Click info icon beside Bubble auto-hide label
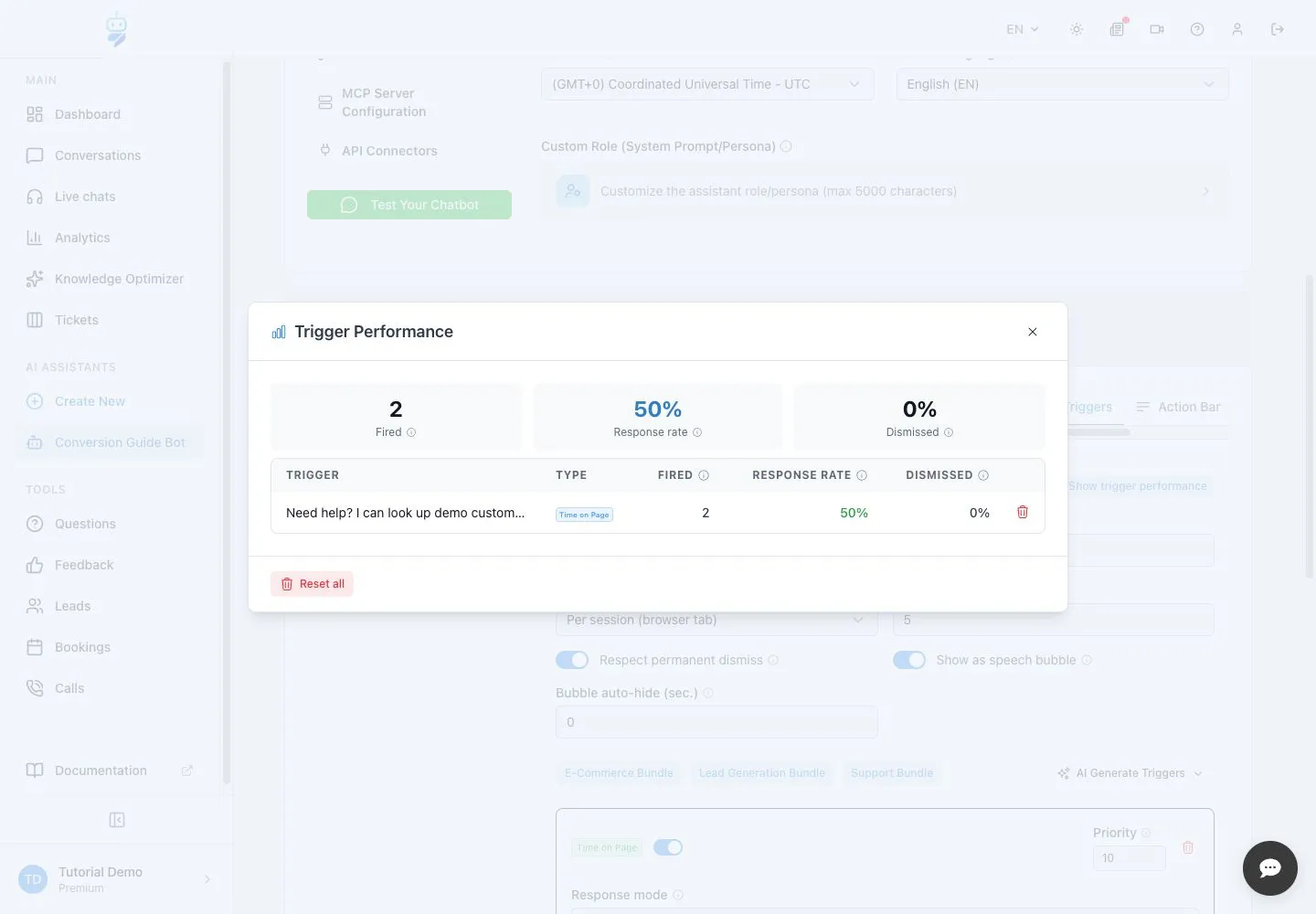This screenshot has height=914, width=1316. [708, 693]
